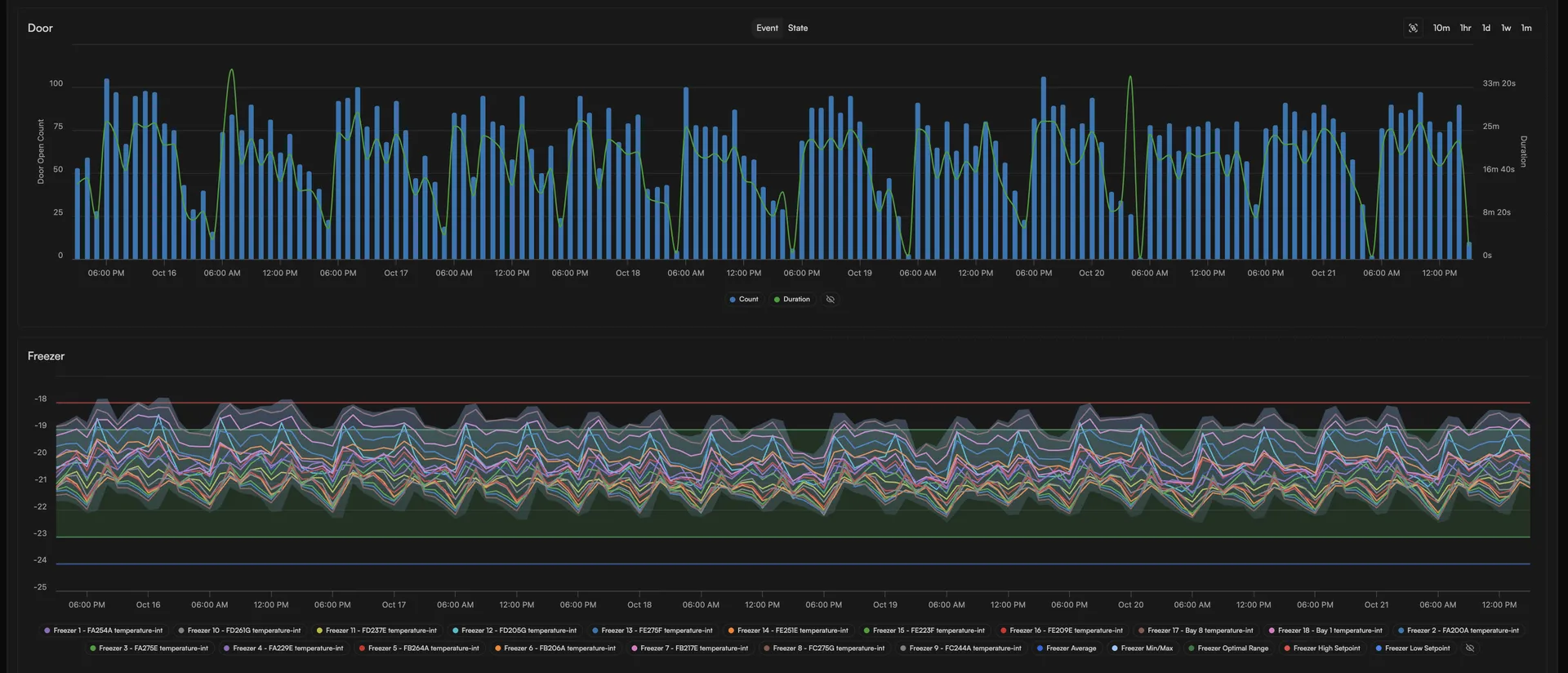Viewport: 1568px width, 673px height.
Task: Click the focus/scan icon in Door panel
Action: [x=1413, y=28]
